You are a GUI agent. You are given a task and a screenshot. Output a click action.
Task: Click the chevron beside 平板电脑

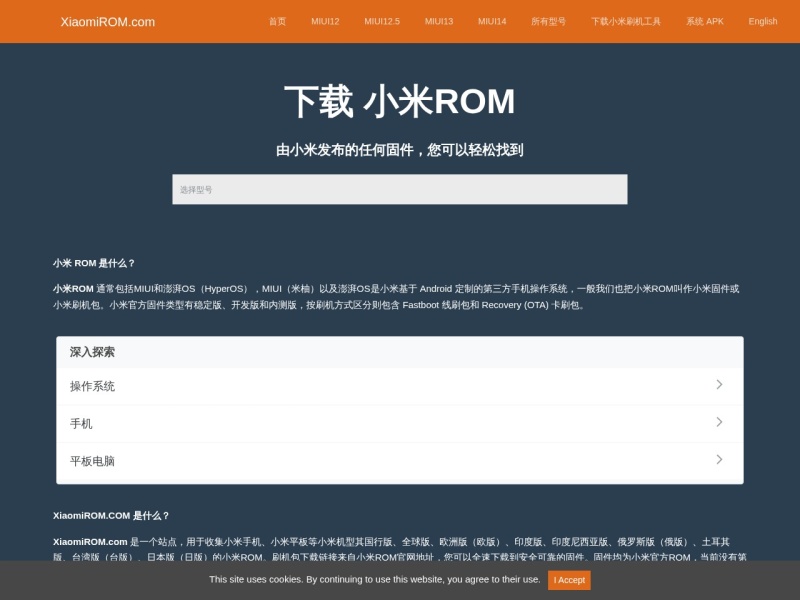coord(719,460)
